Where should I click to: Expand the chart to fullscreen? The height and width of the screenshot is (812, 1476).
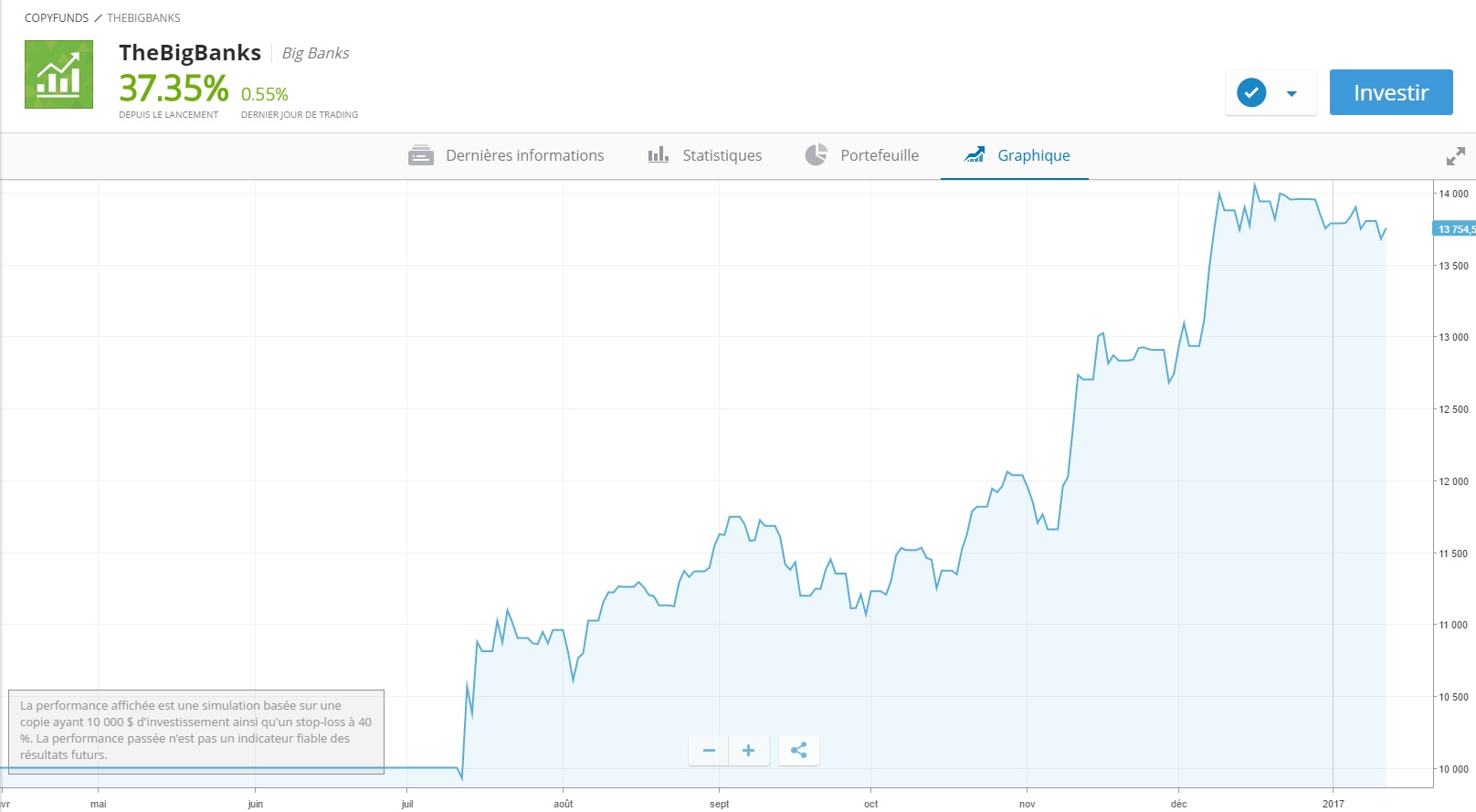point(1455,156)
